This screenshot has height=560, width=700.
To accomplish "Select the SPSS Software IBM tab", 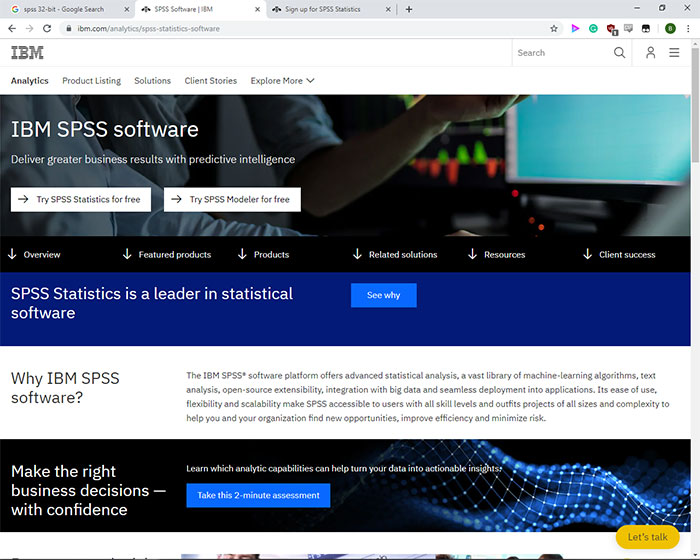I will pos(200,9).
